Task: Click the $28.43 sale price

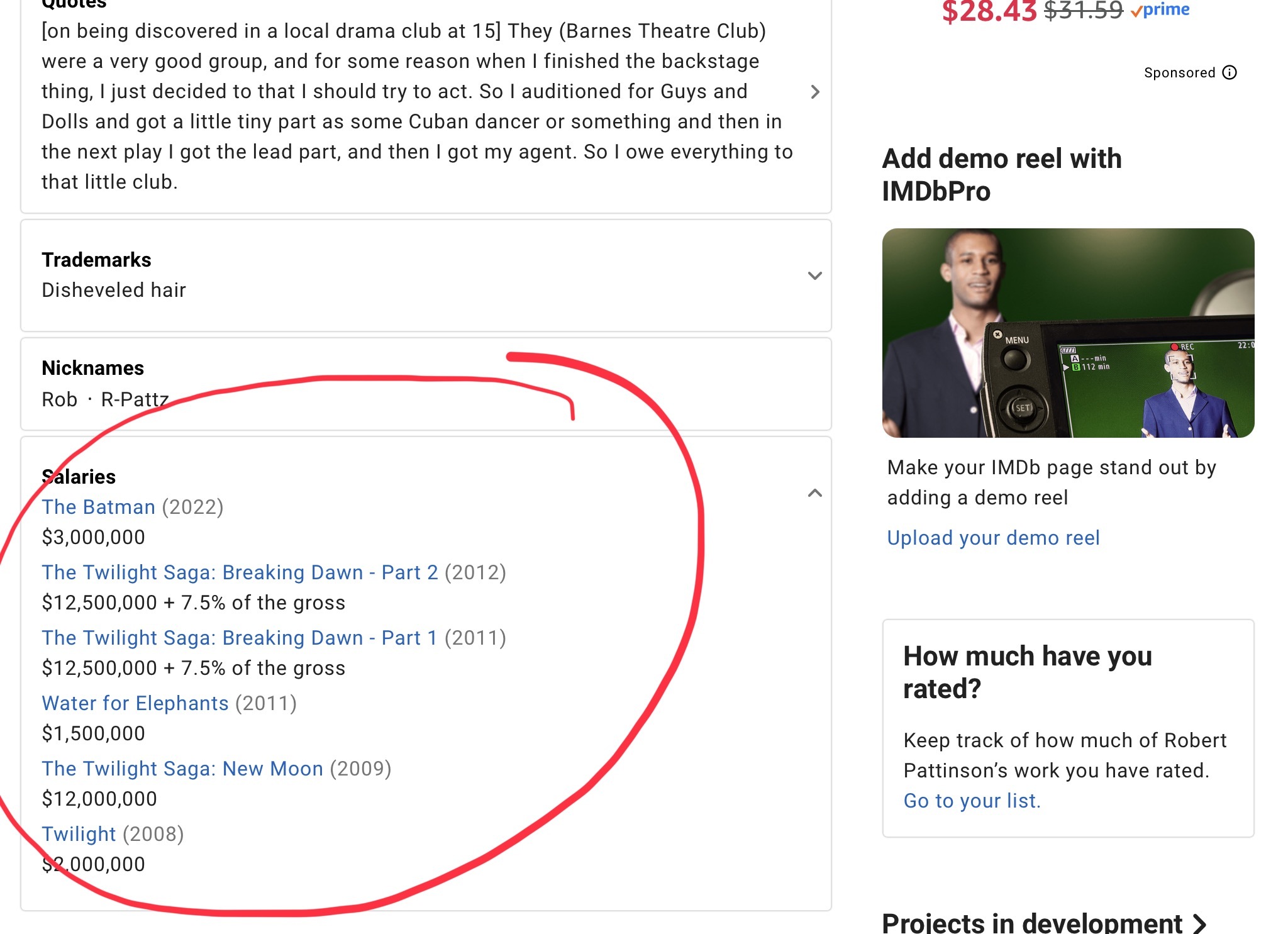Action: pos(989,10)
